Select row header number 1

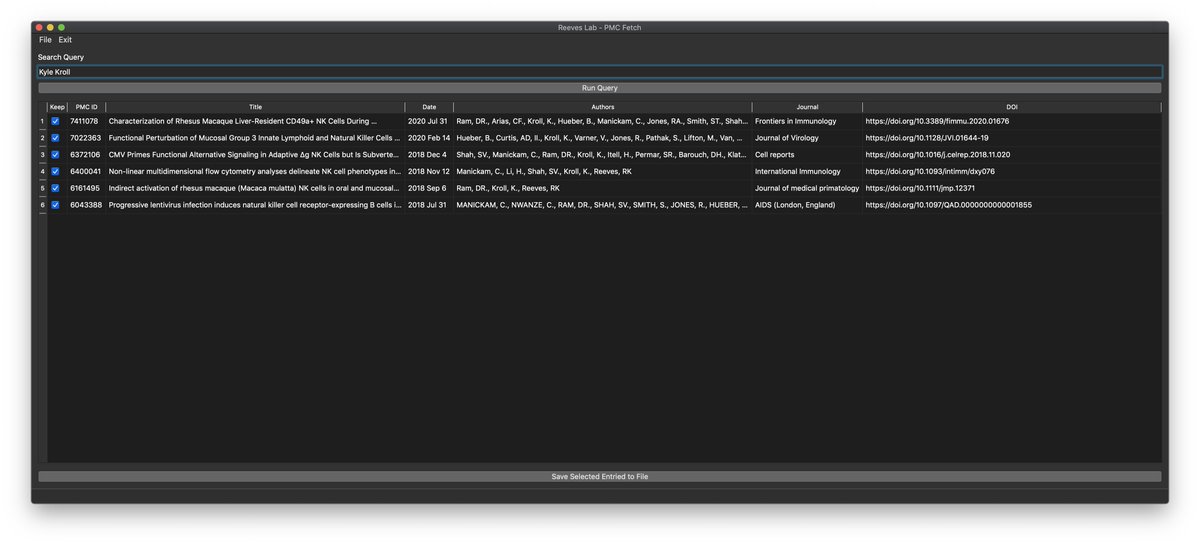pyautogui.click(x=42, y=121)
